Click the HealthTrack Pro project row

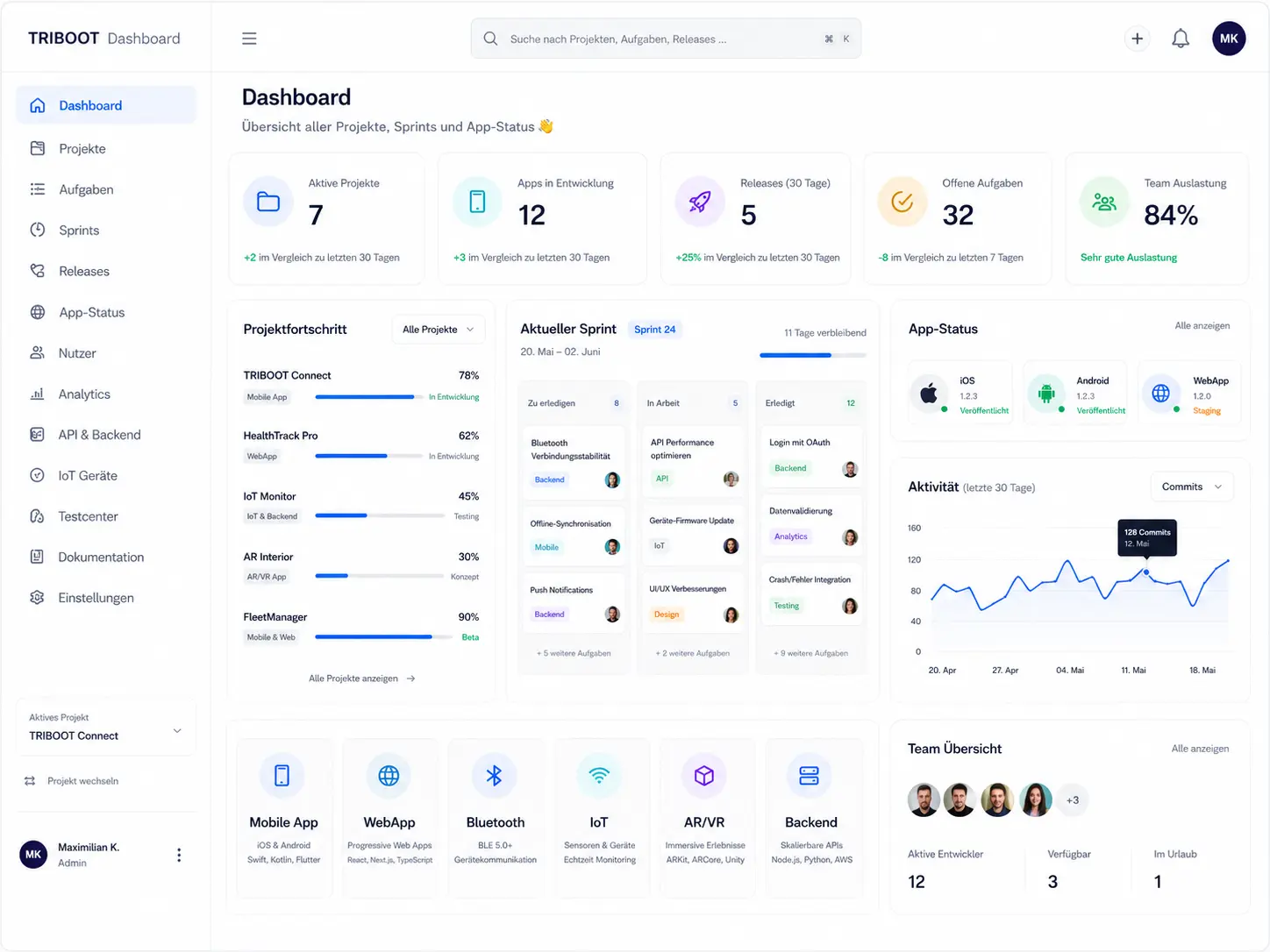[x=361, y=445]
